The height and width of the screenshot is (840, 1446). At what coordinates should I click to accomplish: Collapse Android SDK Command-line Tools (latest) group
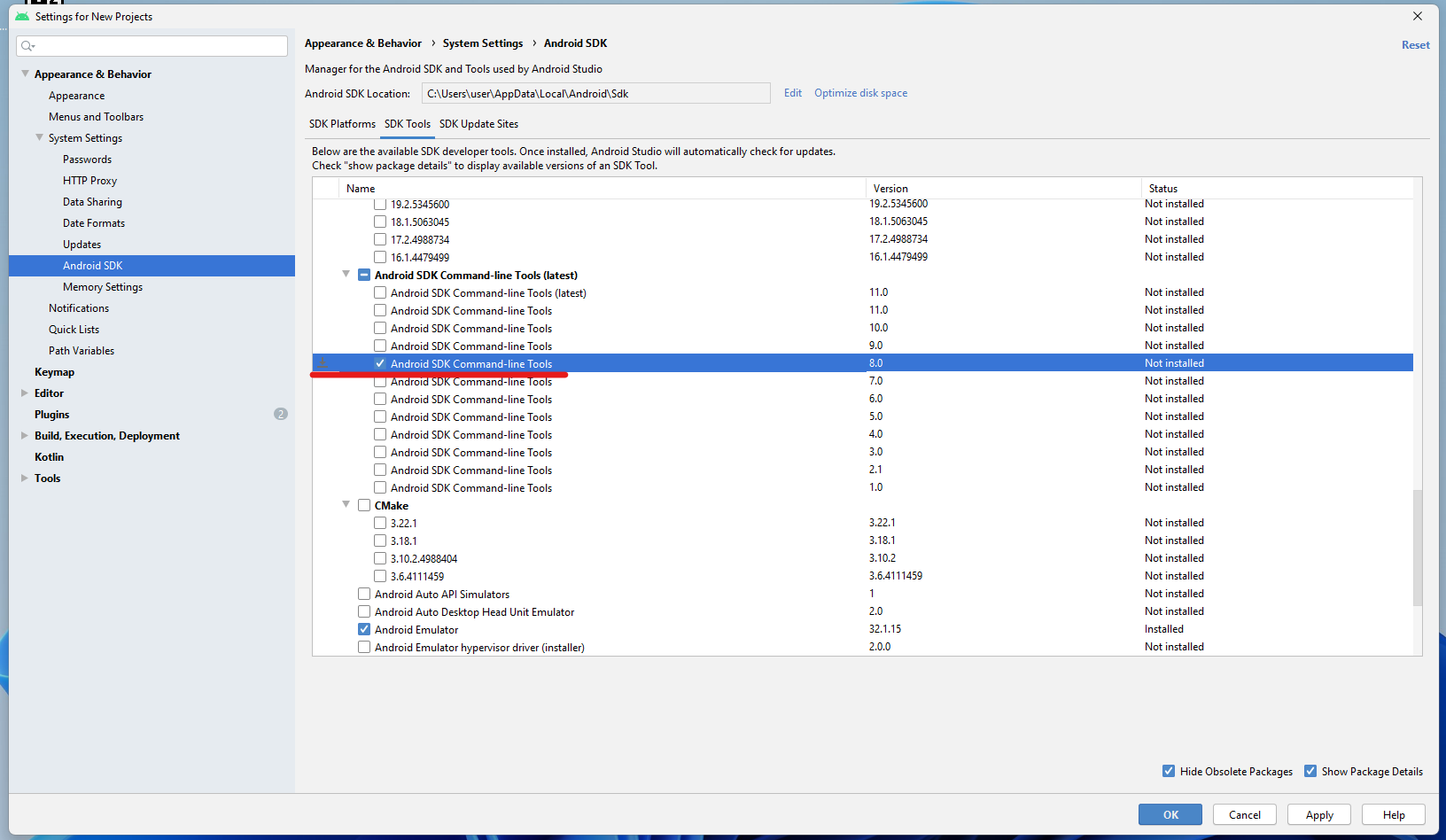pyautogui.click(x=346, y=274)
